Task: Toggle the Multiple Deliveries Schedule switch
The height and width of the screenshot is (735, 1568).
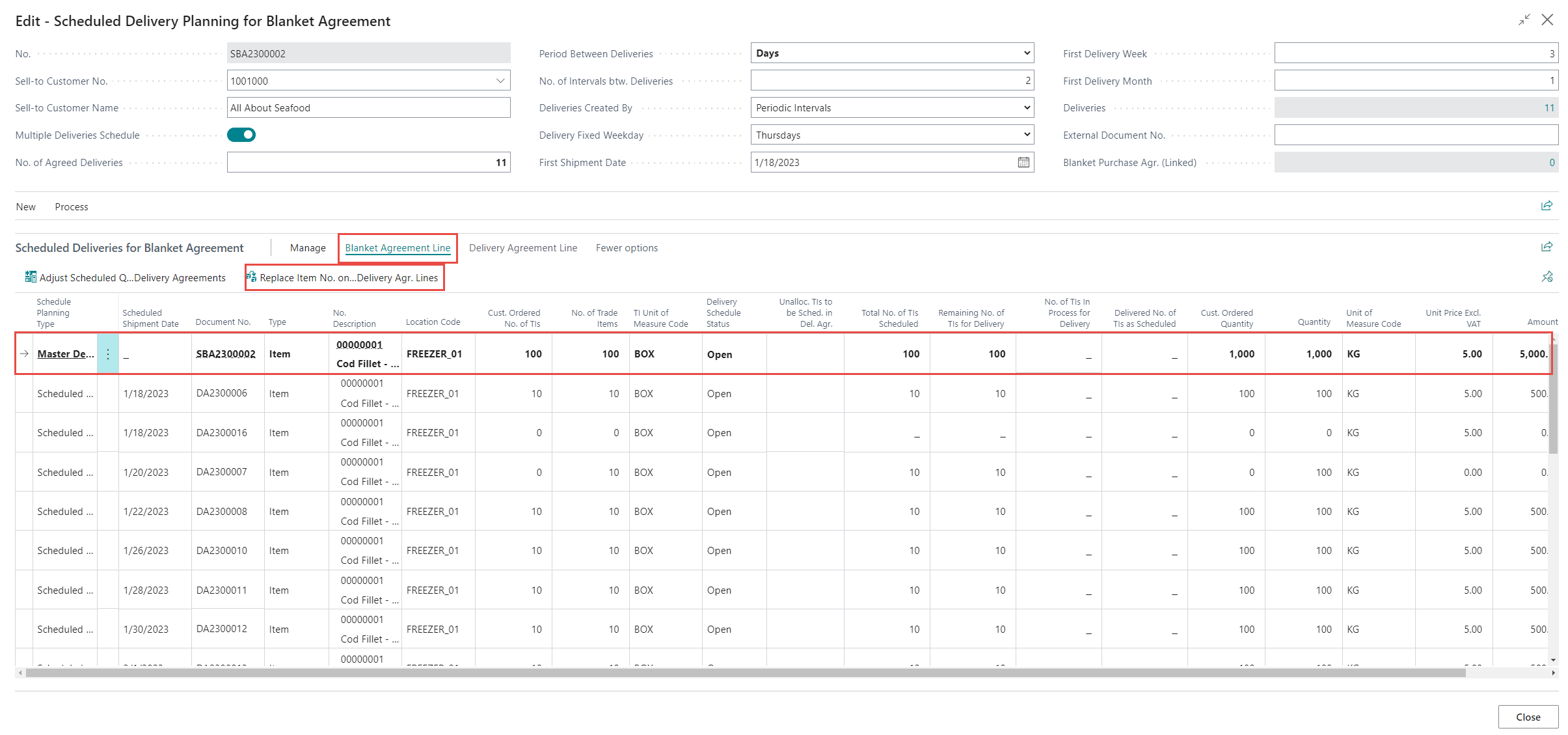Action: 241,135
